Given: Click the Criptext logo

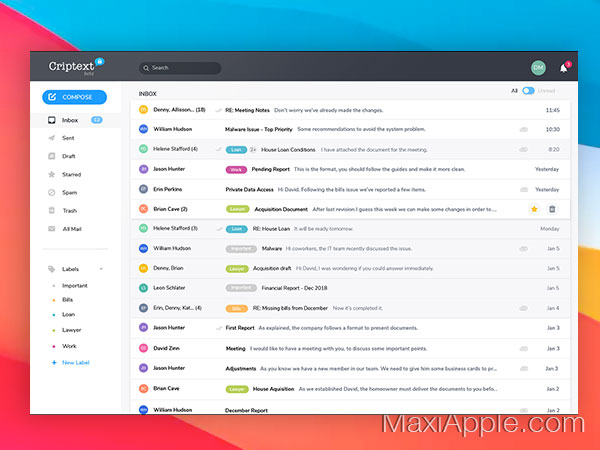Looking at the screenshot, I should coord(76,67).
